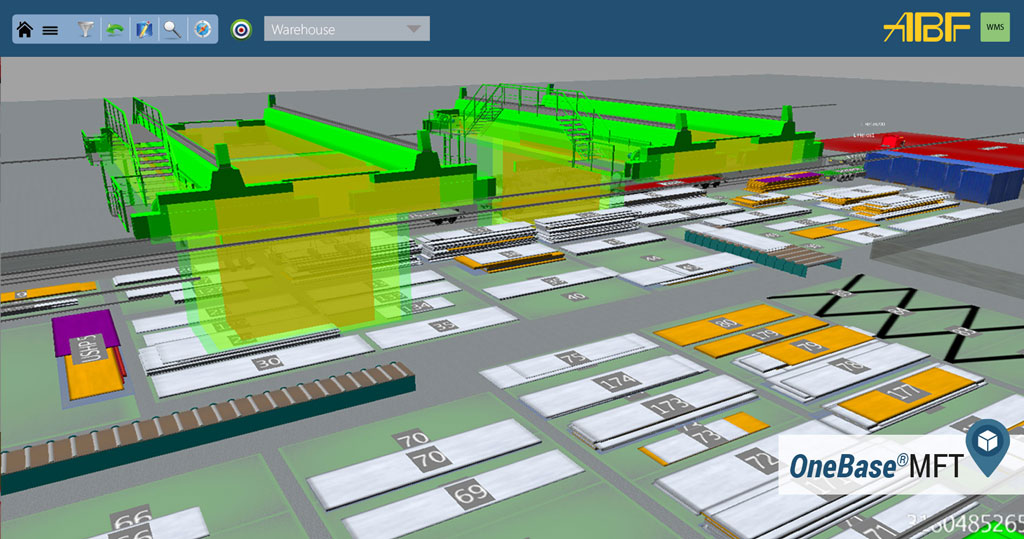Pick the orange stack labeled 177
Image resolution: width=1024 pixels, height=539 pixels.
pos(906,393)
